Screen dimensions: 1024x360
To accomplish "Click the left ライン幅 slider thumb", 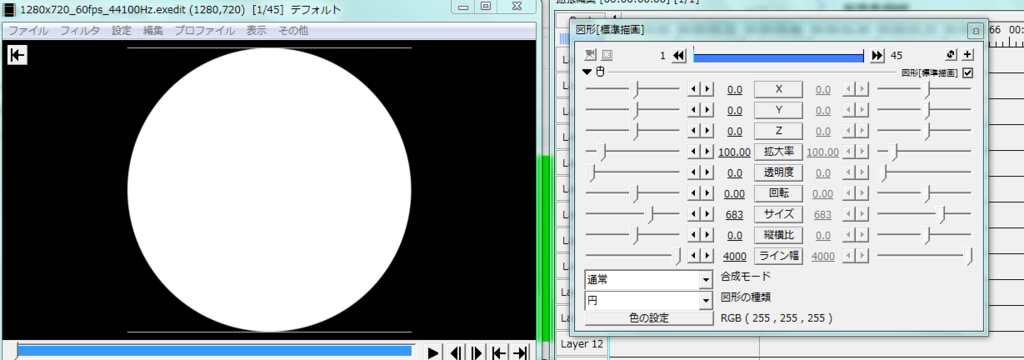I will 678,256.
